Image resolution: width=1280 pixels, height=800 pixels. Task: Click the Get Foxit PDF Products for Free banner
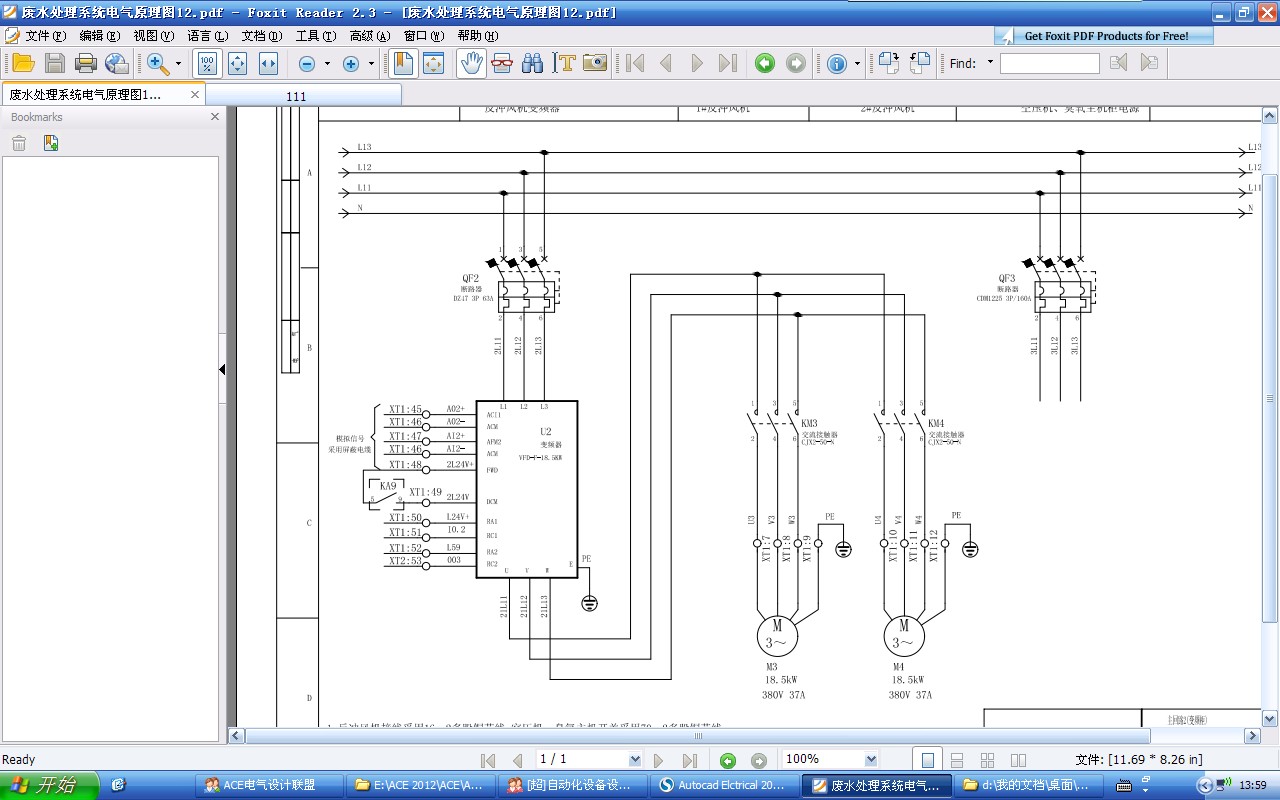tap(1104, 36)
